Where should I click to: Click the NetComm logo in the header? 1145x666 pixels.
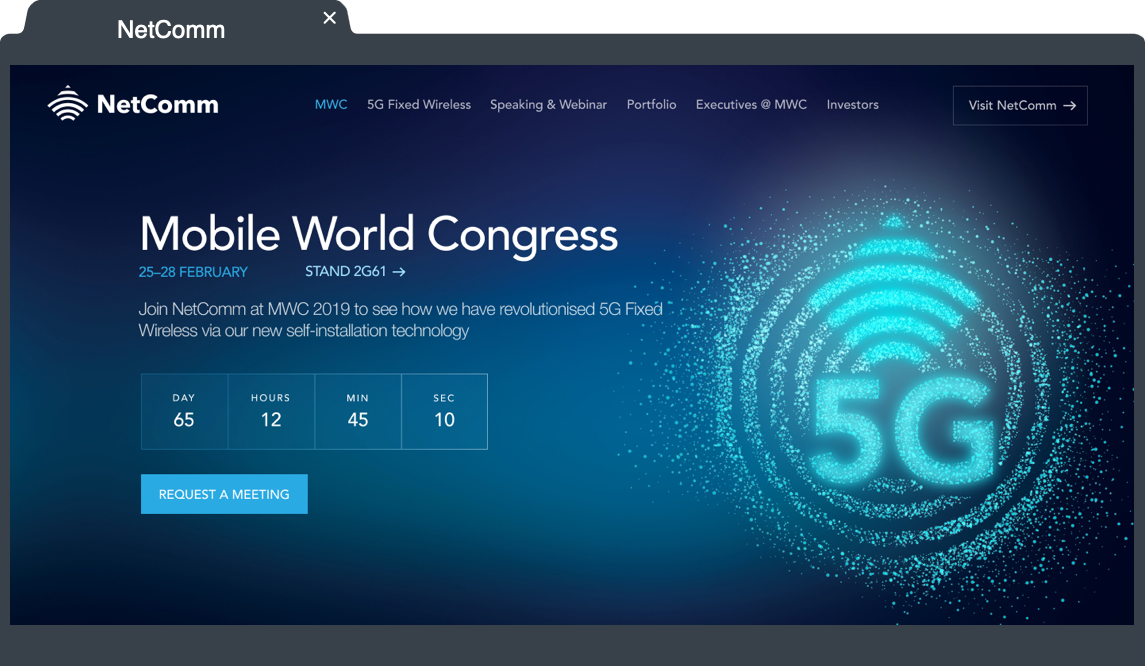pyautogui.click(x=133, y=104)
